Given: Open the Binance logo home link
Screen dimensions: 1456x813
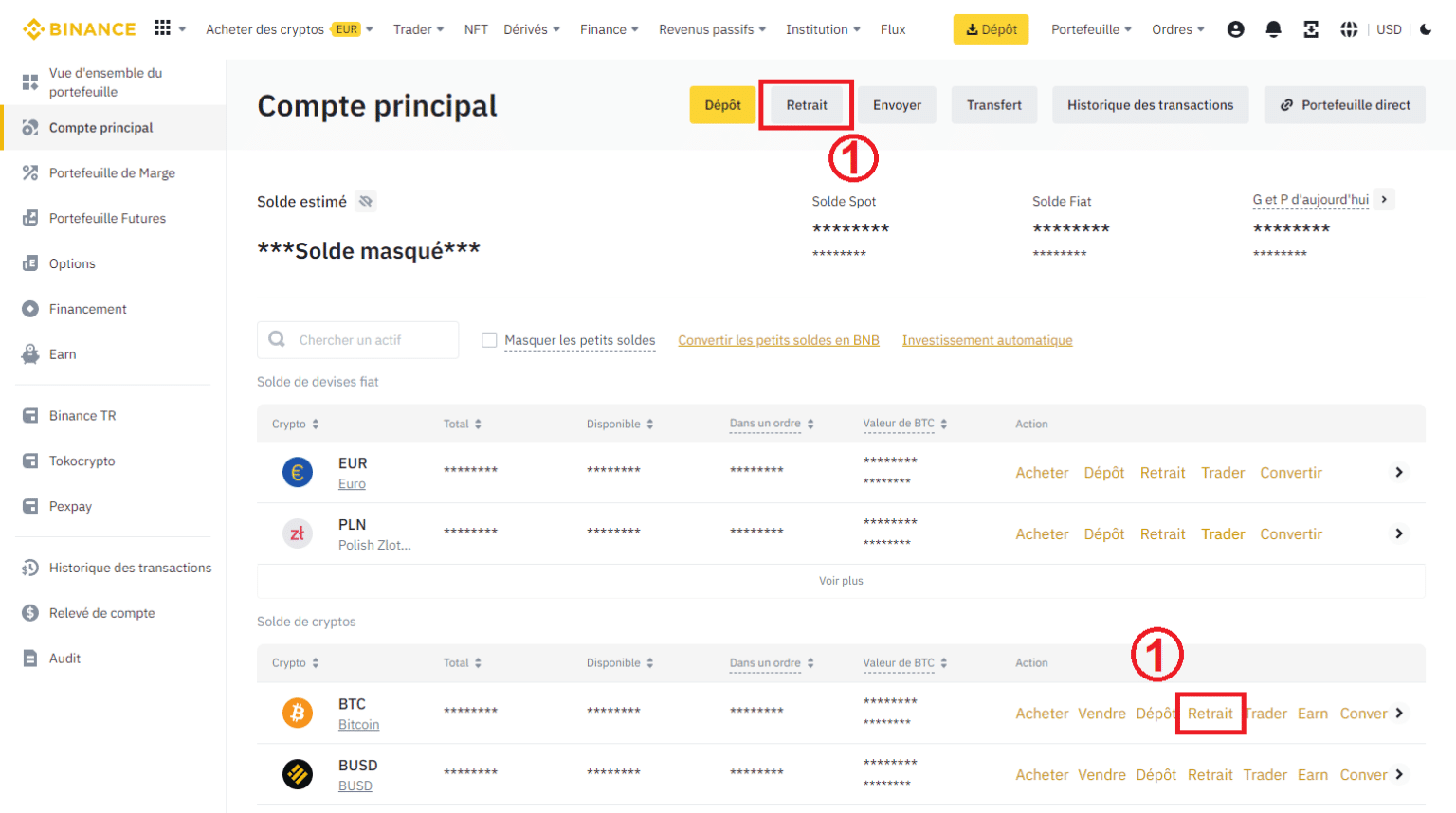Looking at the screenshot, I should click(x=80, y=29).
